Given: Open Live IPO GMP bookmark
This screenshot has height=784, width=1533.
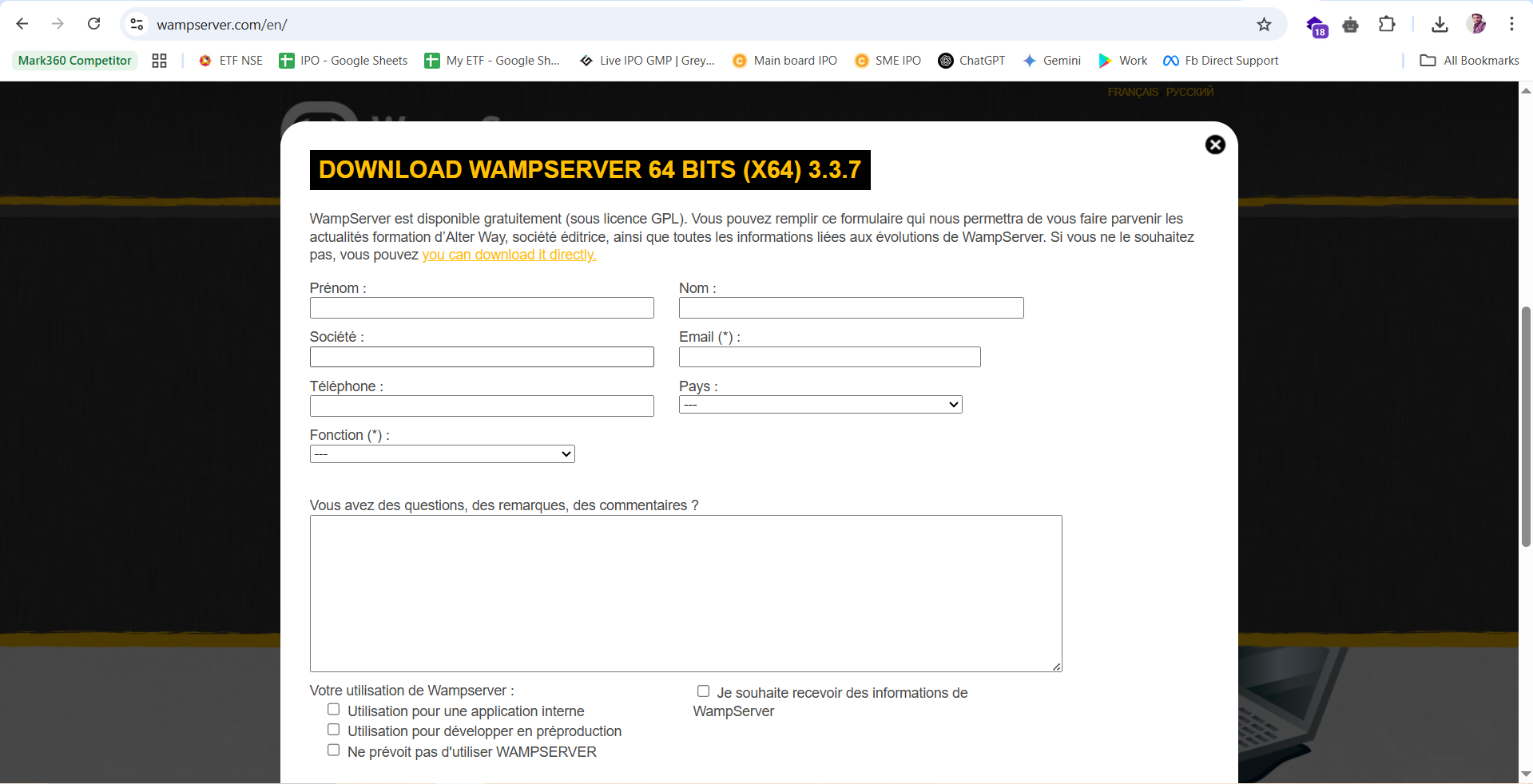Looking at the screenshot, I should click(647, 61).
